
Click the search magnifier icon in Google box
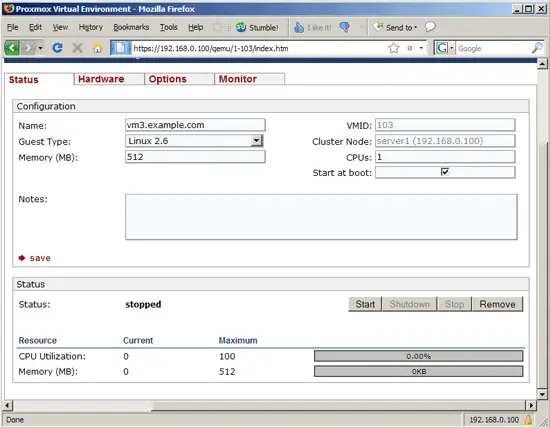pos(537,48)
